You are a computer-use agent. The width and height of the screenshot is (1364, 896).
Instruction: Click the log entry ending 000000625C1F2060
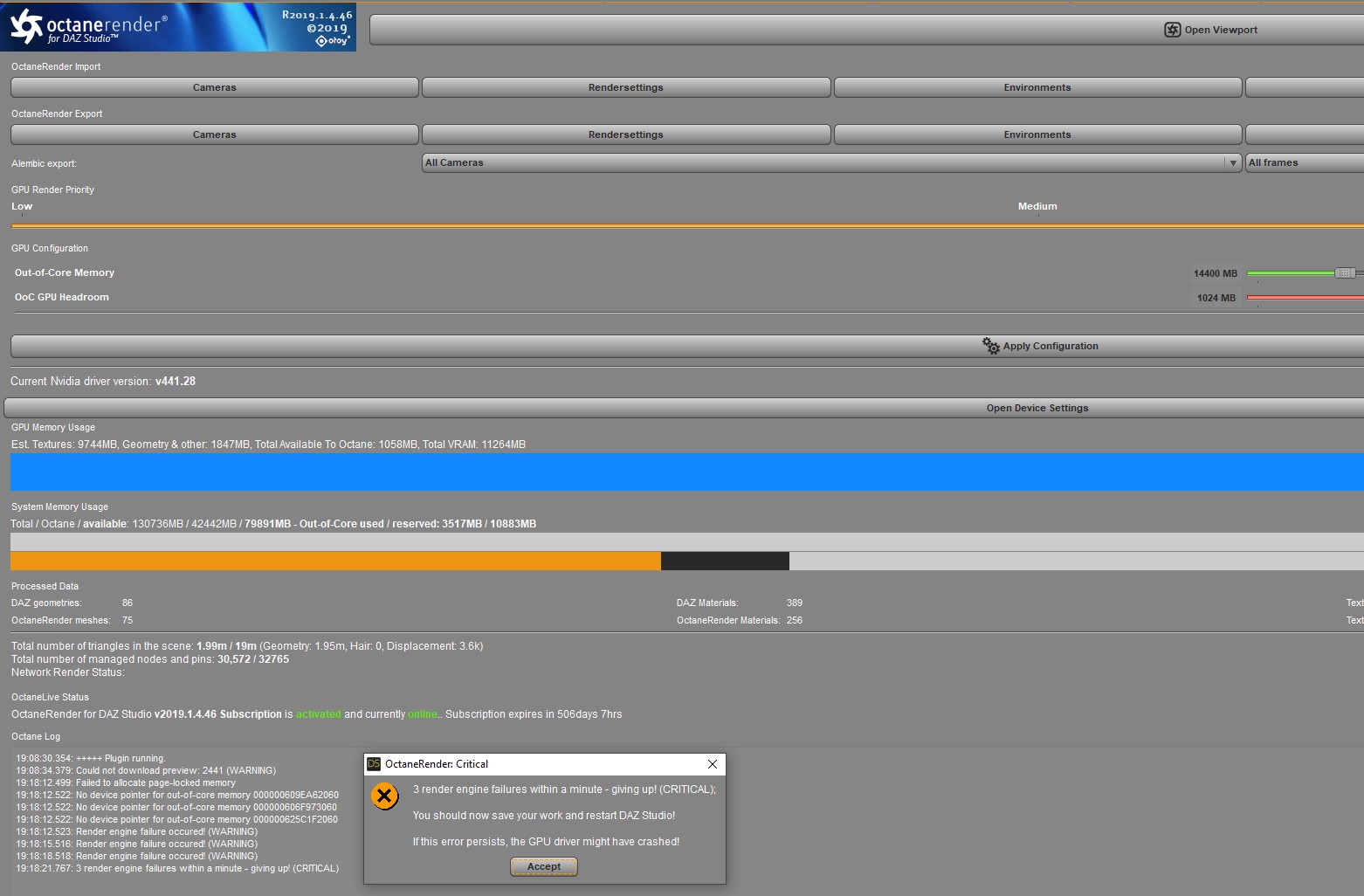point(176,819)
